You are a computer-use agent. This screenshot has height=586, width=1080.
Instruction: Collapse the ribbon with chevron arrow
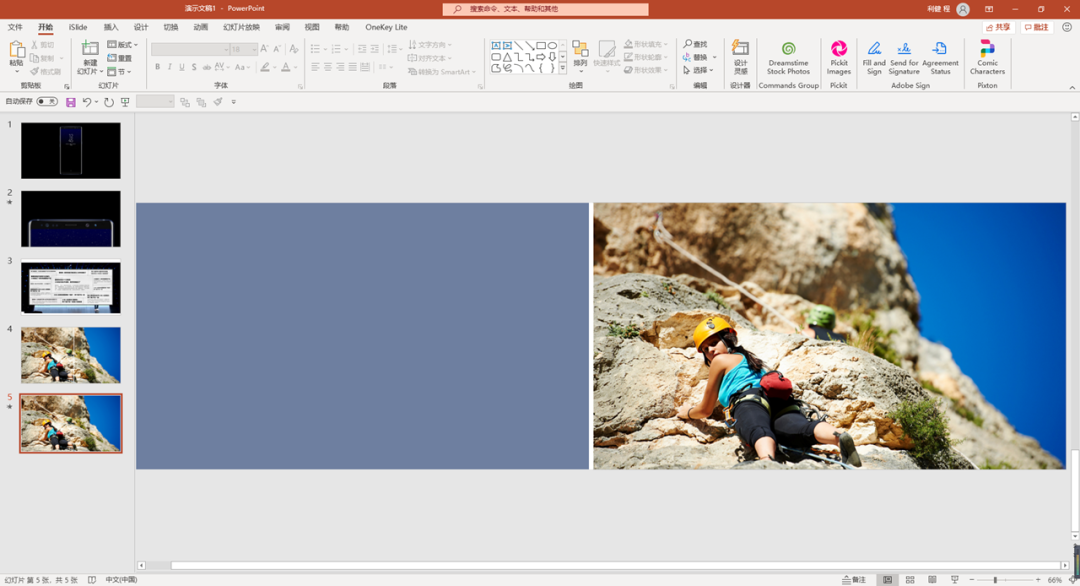tap(1072, 87)
